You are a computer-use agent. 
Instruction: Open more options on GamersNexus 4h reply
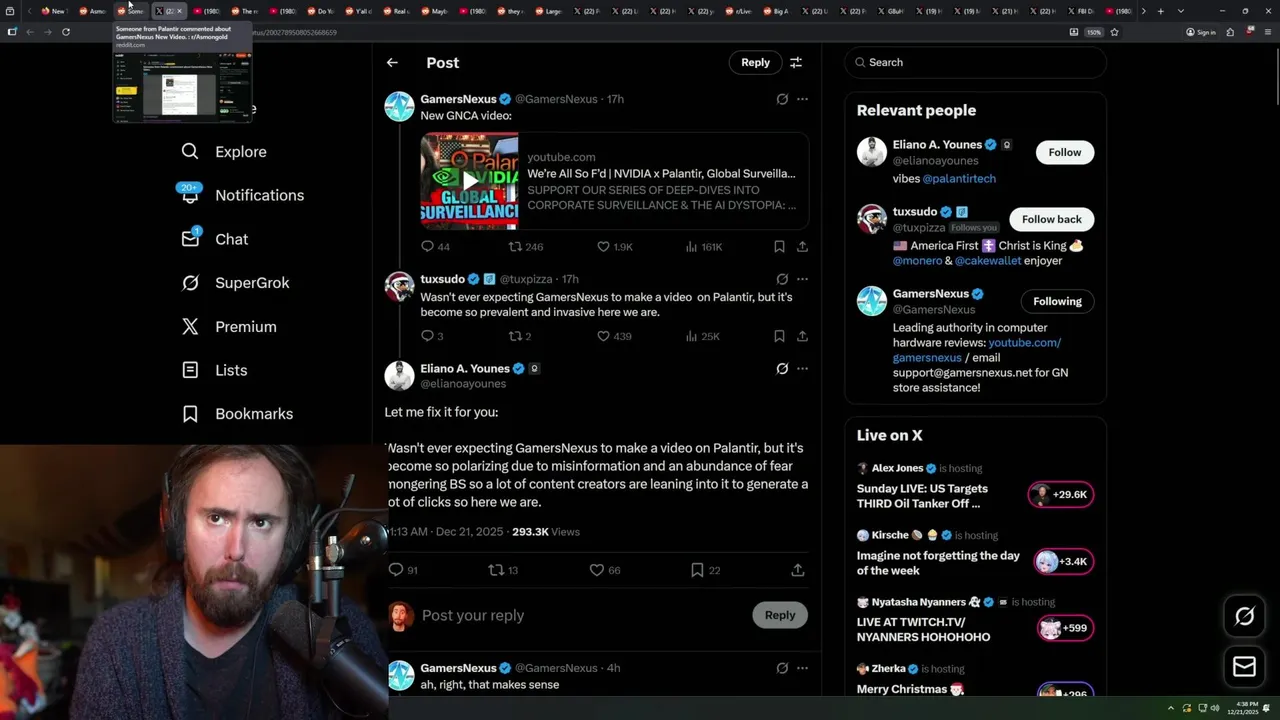tap(802, 668)
